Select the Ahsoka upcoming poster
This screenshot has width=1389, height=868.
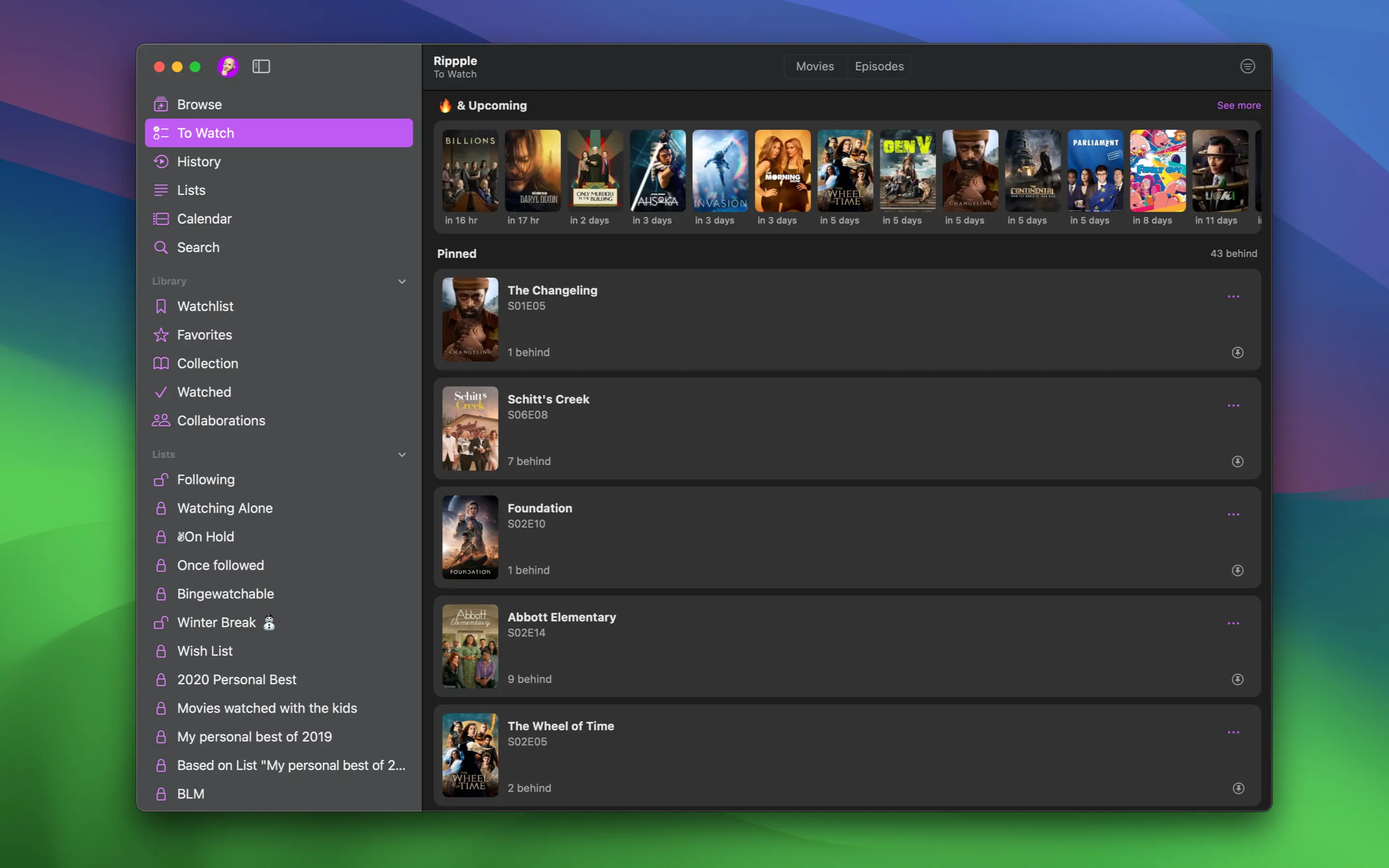pyautogui.click(x=657, y=171)
